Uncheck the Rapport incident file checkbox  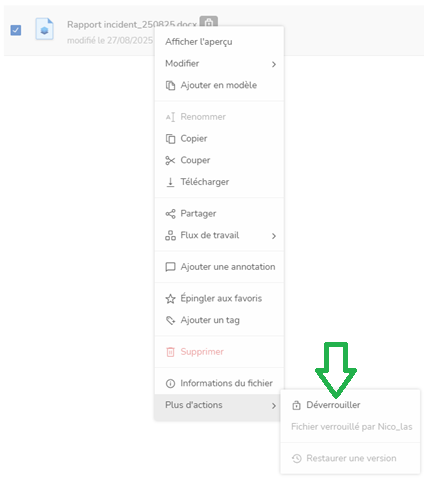click(16, 30)
